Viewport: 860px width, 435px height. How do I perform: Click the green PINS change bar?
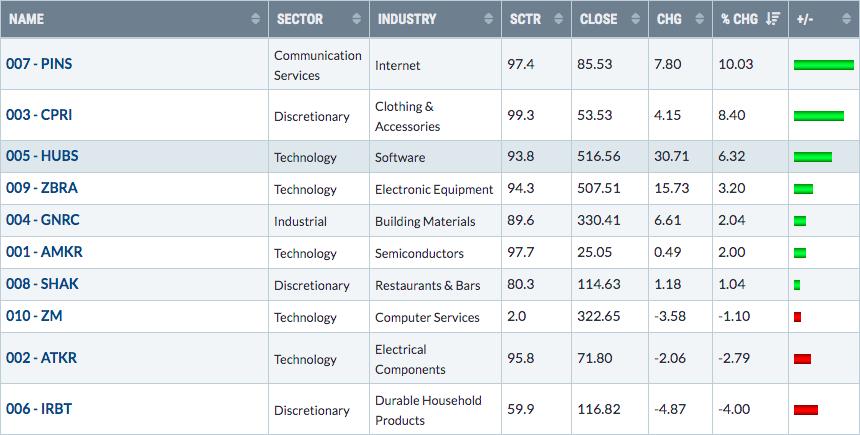824,65
